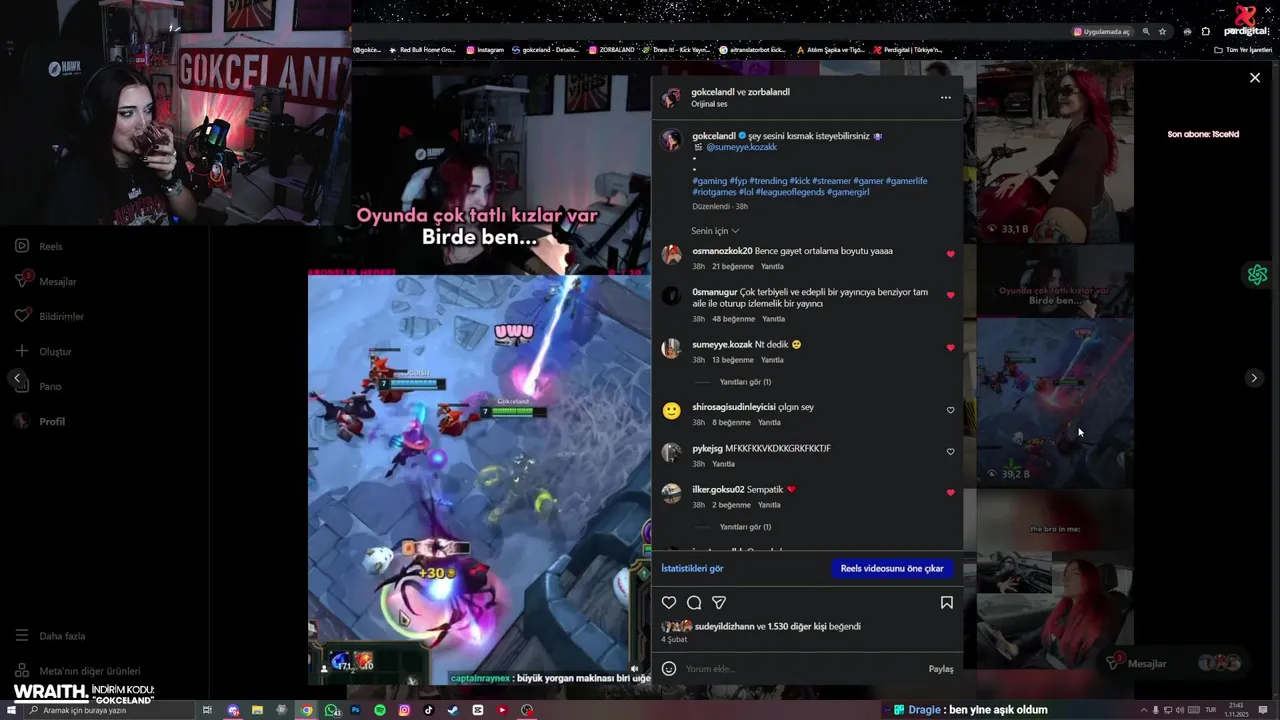Click into the Yorum ekle comment field
Viewport: 1280px width, 720px height.
tap(800, 669)
